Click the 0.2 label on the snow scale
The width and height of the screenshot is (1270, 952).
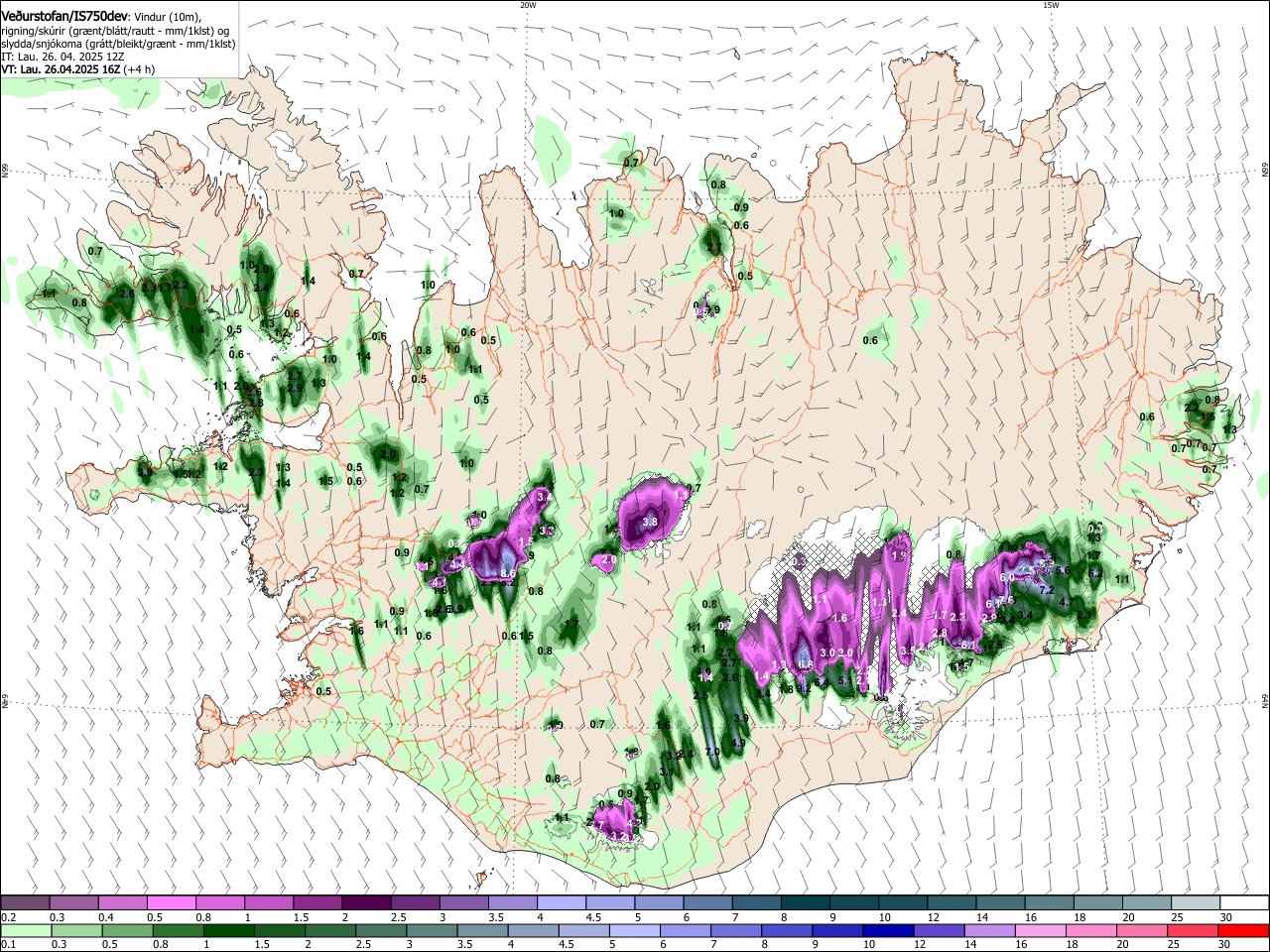pyautogui.click(x=8, y=916)
